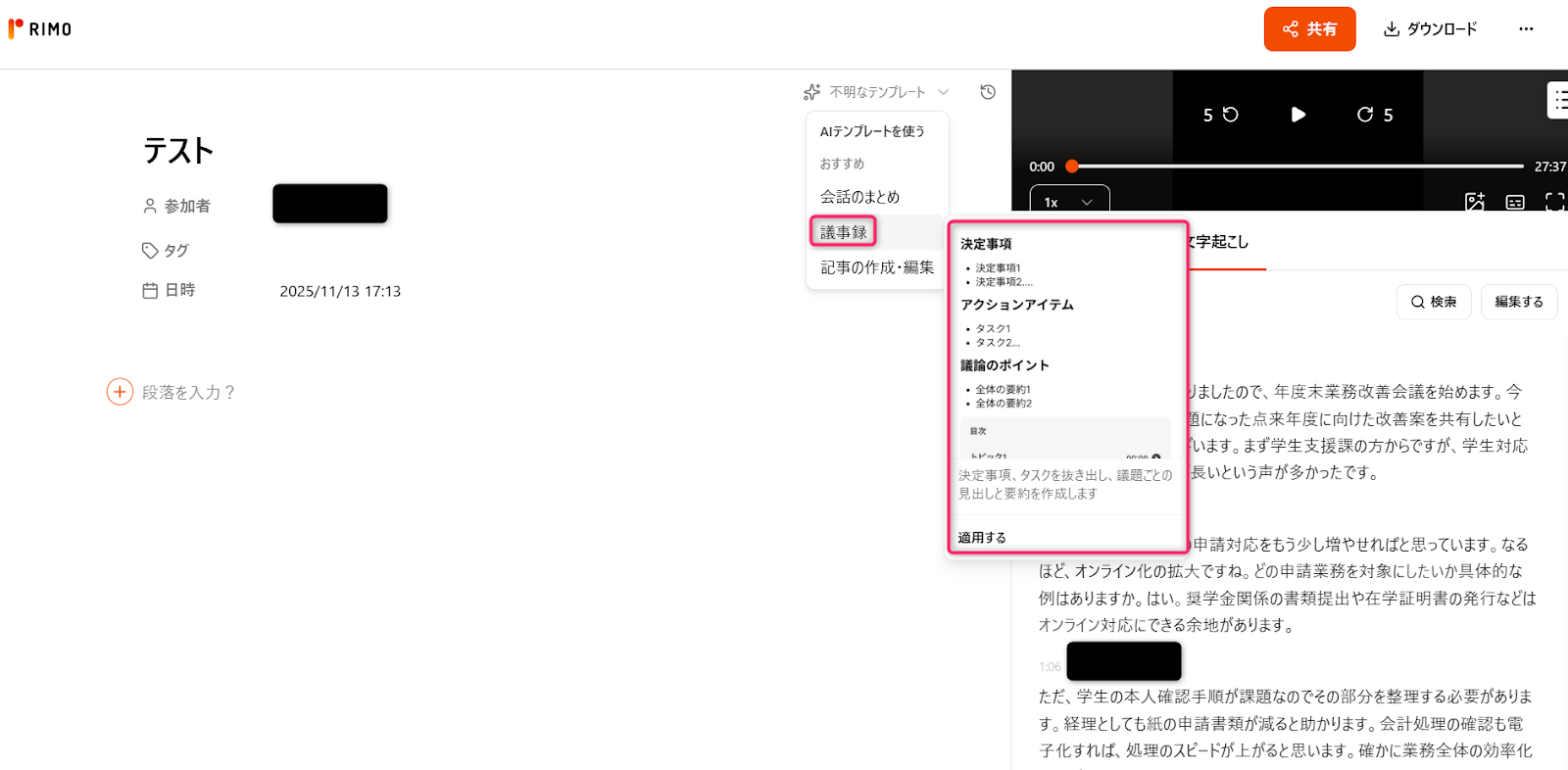This screenshot has height=770, width=1568.
Task: Click the 段落を入力？ paragraph field
Action: pyautogui.click(x=188, y=393)
